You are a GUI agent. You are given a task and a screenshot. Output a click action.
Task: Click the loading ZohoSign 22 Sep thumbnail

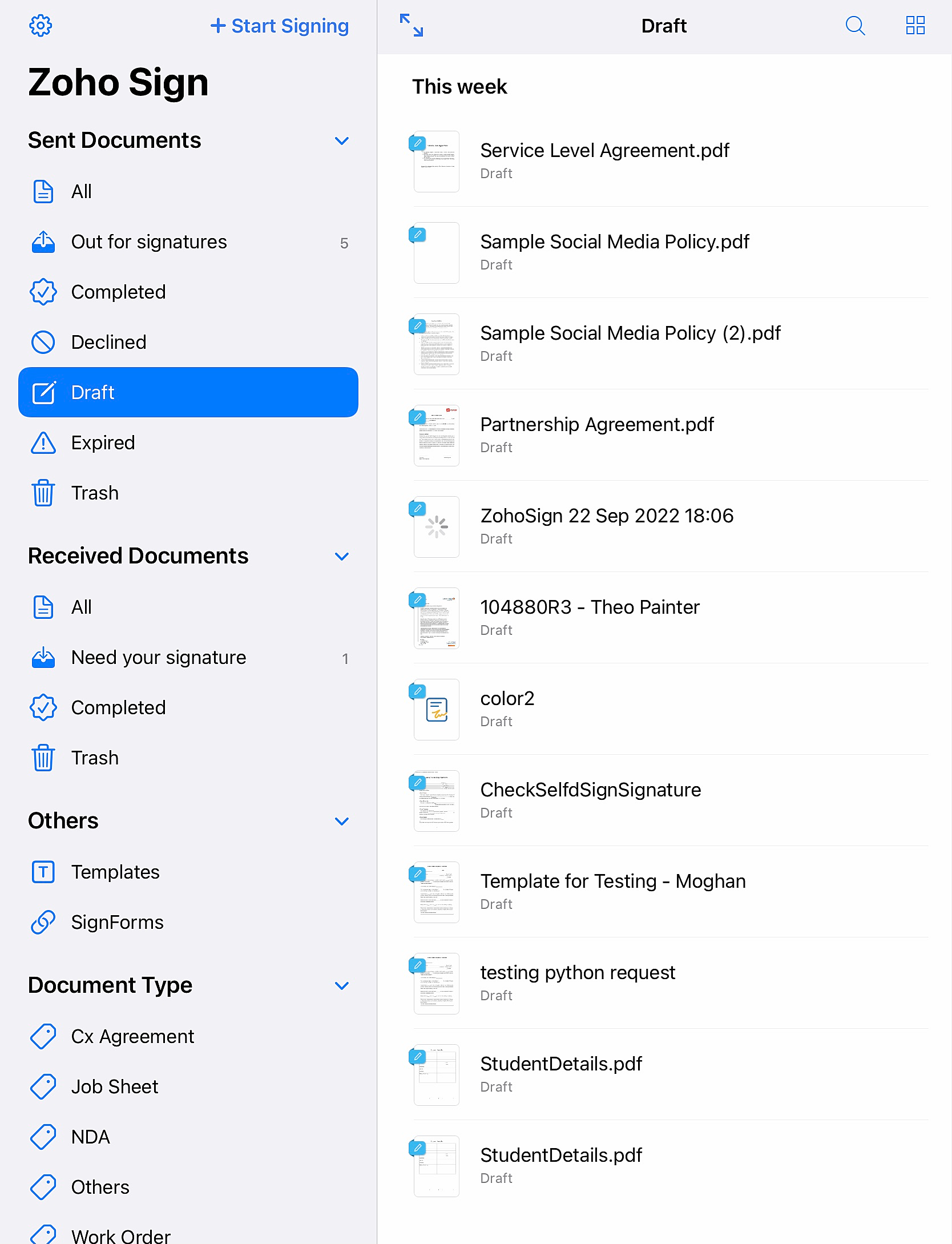tap(437, 527)
